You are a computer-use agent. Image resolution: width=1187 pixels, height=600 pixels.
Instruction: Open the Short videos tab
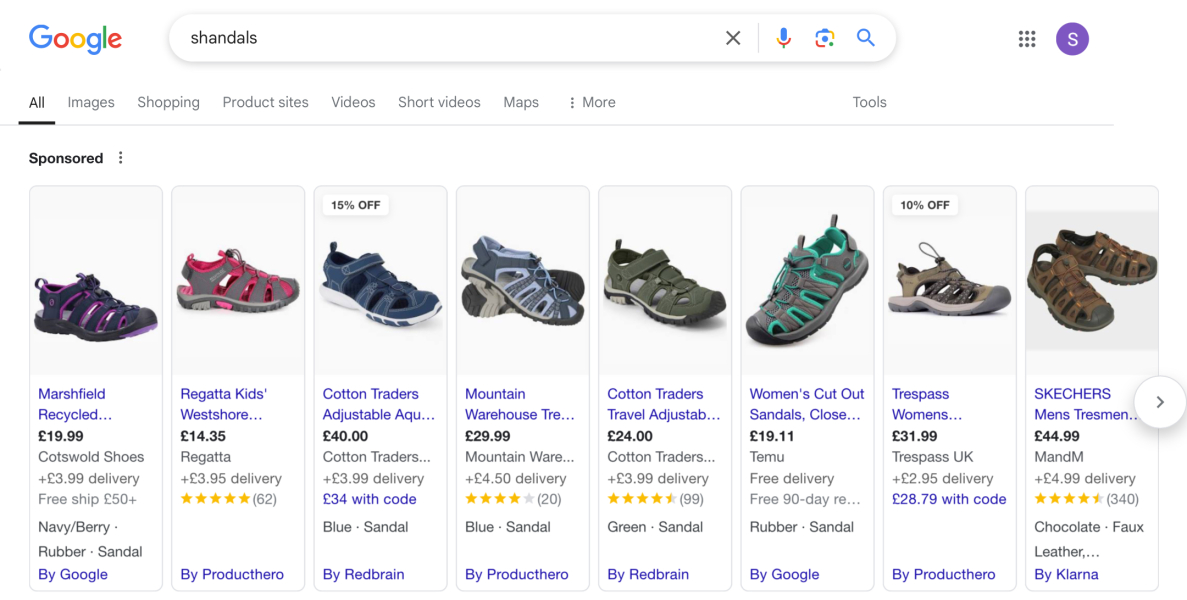[x=439, y=102]
